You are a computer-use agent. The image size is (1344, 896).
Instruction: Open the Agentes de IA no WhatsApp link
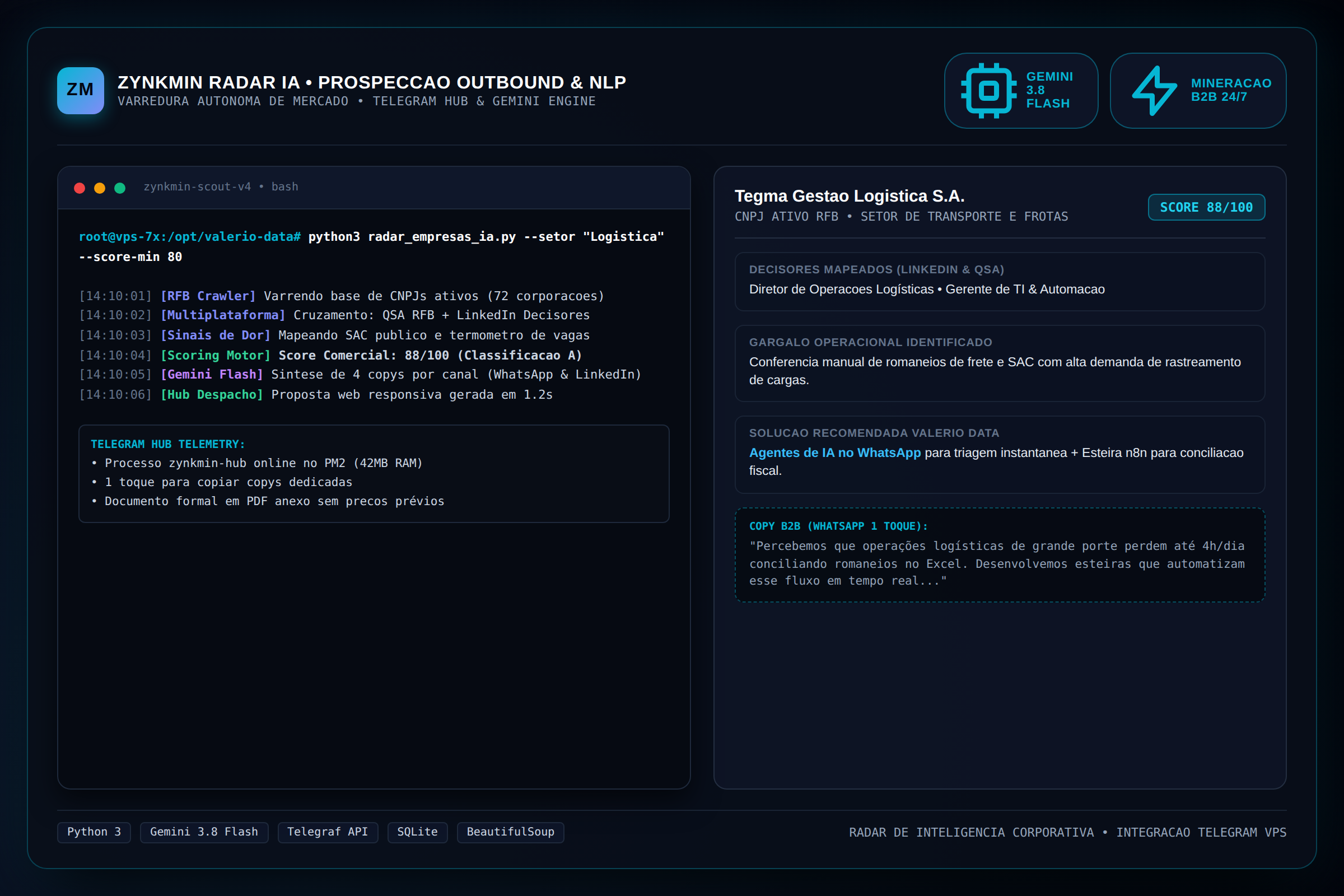pos(835,452)
